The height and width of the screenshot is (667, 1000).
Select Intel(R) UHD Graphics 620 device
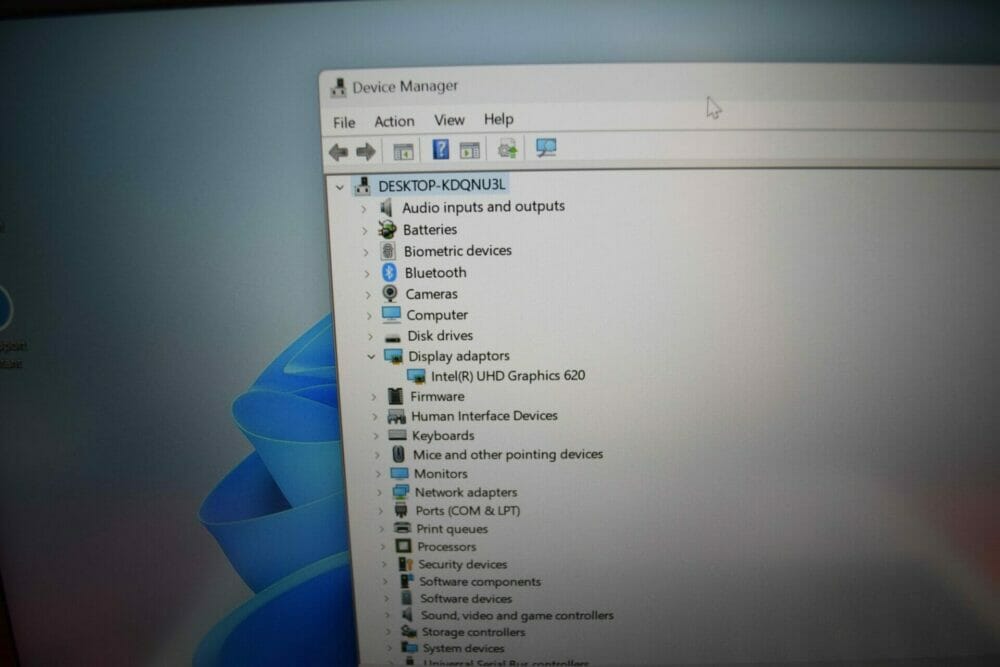coord(508,376)
